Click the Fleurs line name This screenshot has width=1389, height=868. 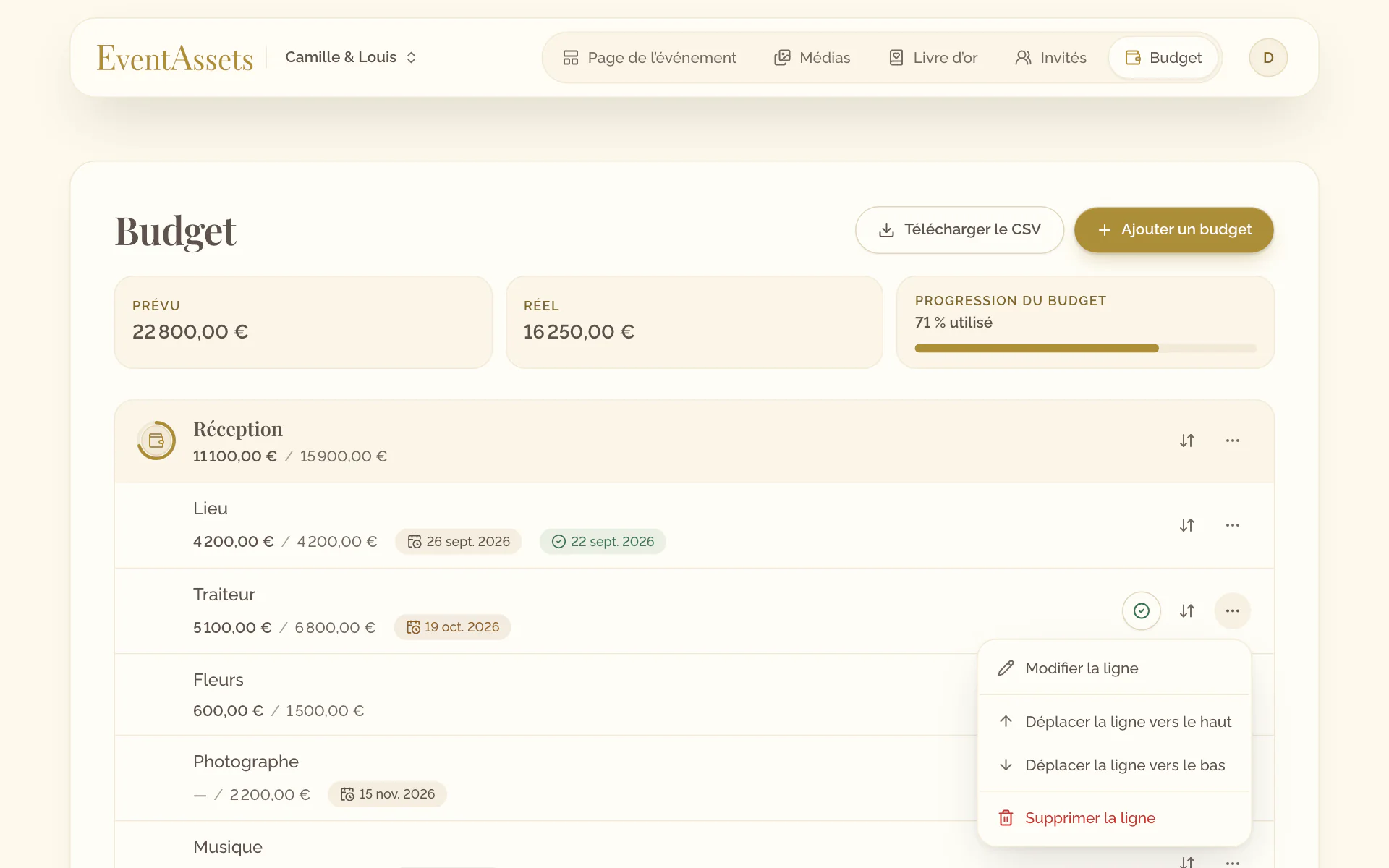pyautogui.click(x=218, y=680)
